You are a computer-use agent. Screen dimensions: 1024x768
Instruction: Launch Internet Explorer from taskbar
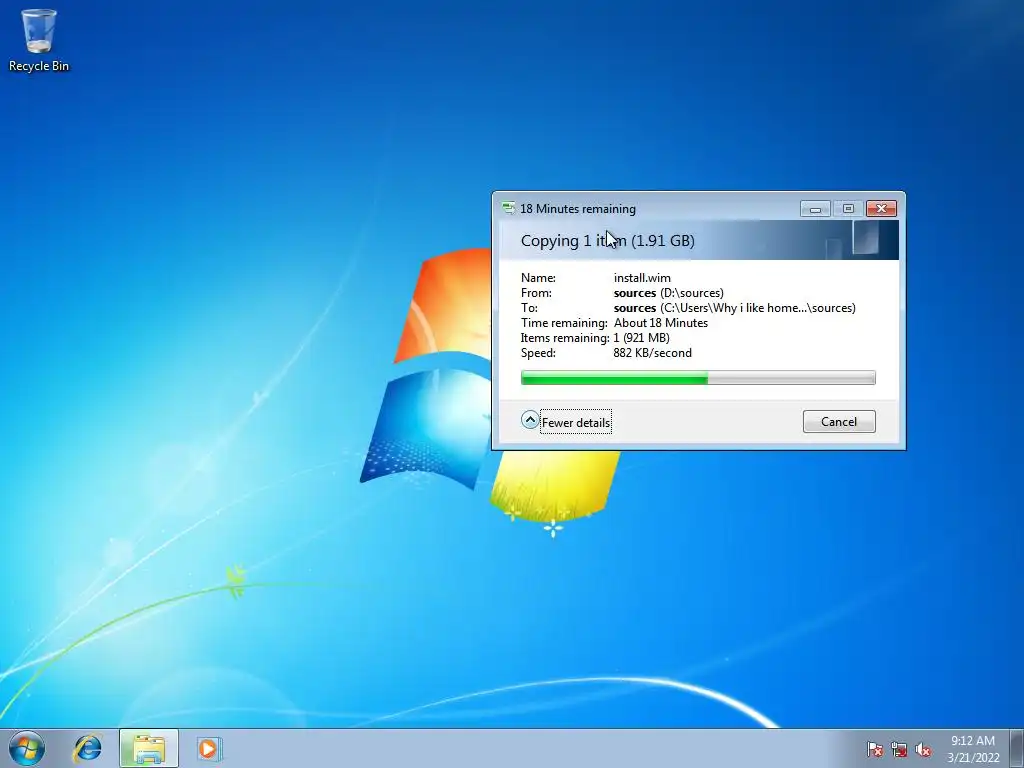[x=88, y=748]
